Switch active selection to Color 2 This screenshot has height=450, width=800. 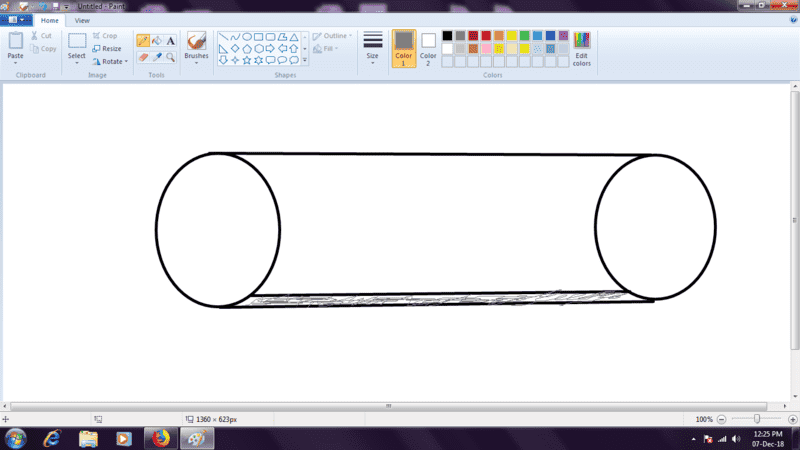coord(428,46)
